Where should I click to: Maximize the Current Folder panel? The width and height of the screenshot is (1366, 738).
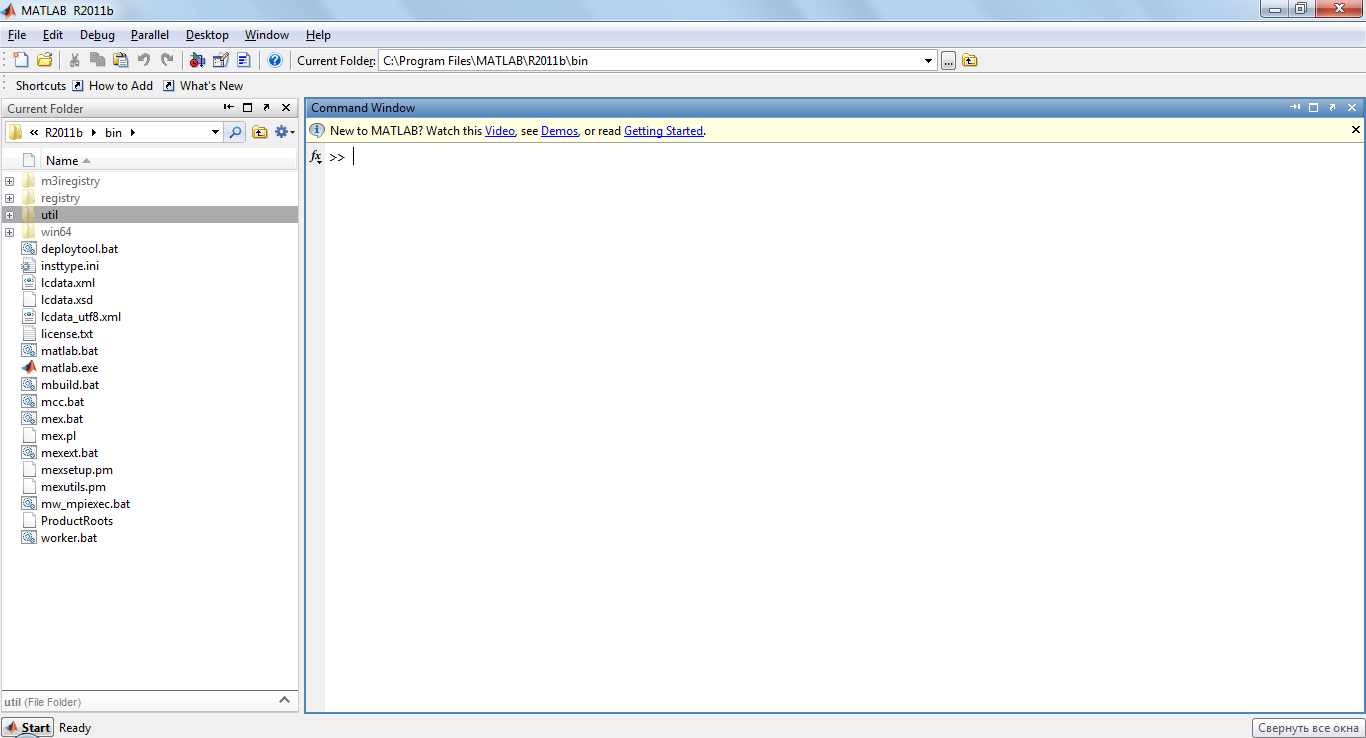click(x=248, y=108)
